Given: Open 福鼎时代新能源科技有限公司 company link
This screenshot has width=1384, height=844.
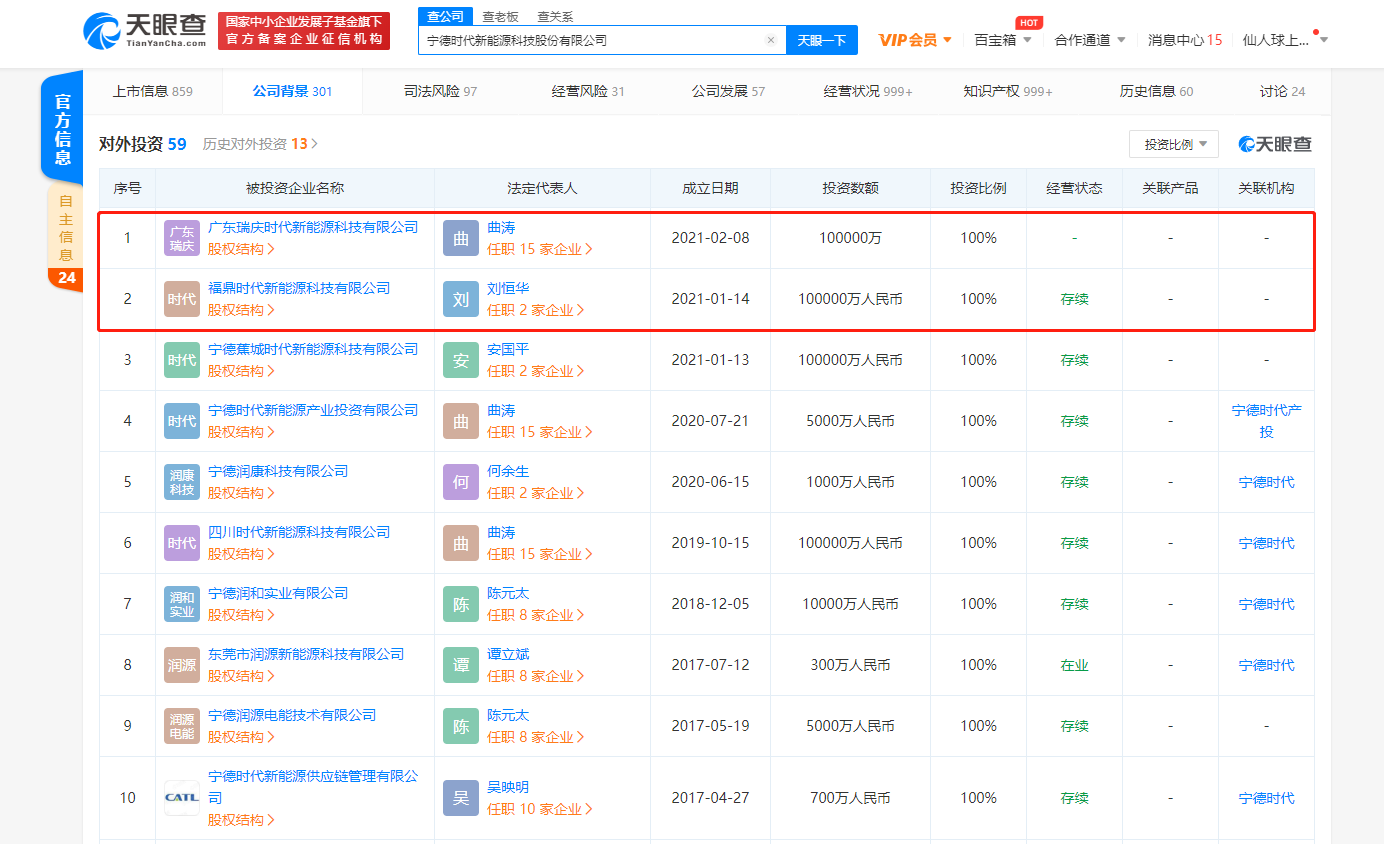Looking at the screenshot, I should coord(299,288).
